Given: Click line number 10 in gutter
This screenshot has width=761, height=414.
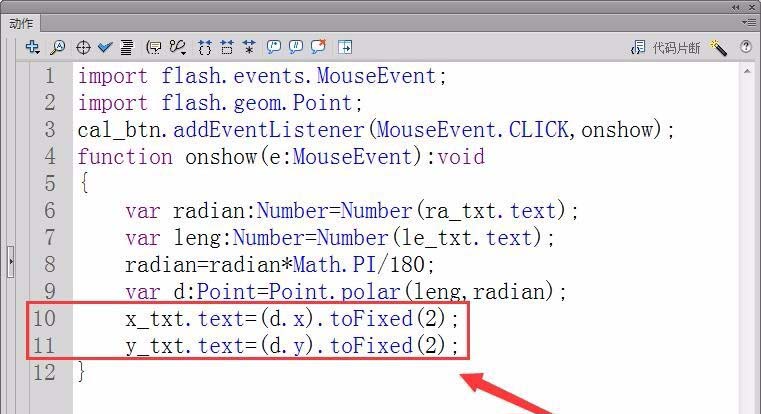Looking at the screenshot, I should click(x=44, y=319).
